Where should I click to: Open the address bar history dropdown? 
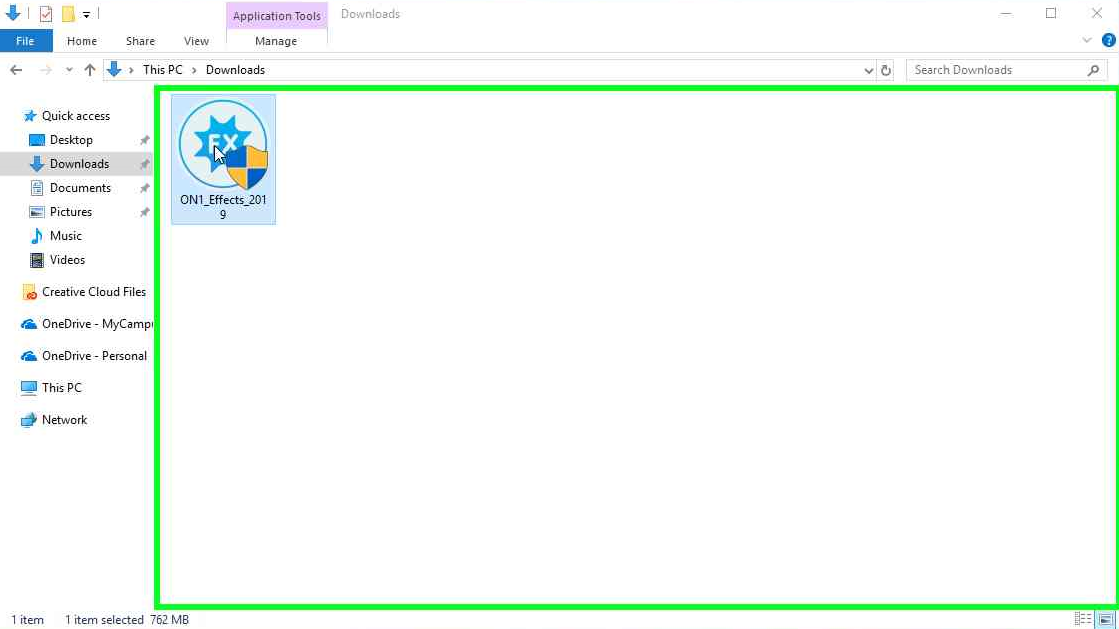869,70
